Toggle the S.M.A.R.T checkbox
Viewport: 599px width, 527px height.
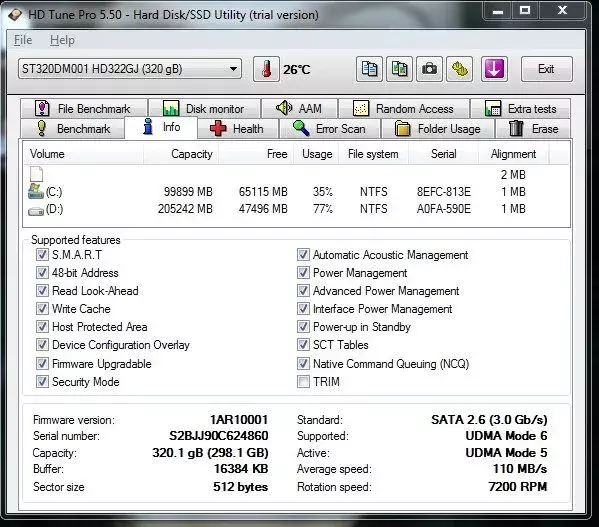pos(42,255)
